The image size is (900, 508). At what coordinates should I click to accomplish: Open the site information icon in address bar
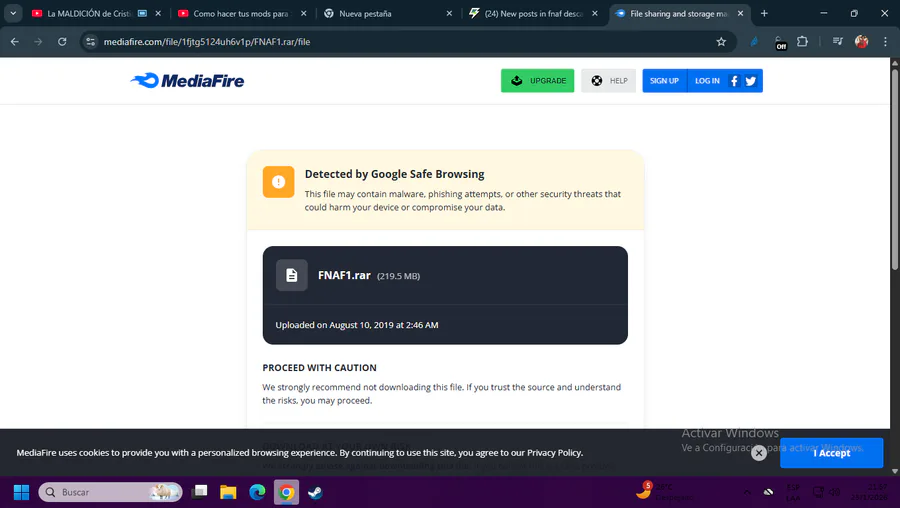pyautogui.click(x=91, y=41)
